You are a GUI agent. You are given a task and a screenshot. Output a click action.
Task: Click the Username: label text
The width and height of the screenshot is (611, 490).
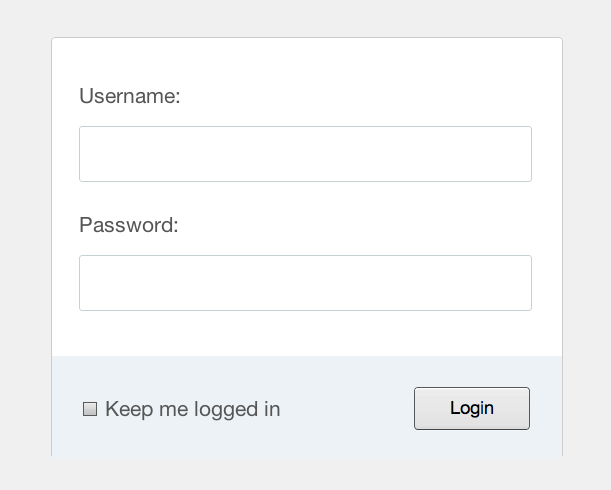(130, 96)
